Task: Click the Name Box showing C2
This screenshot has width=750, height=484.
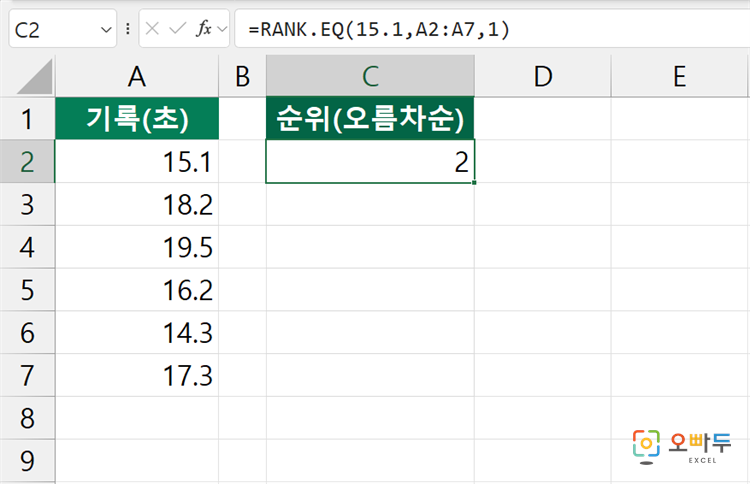Action: 63,29
